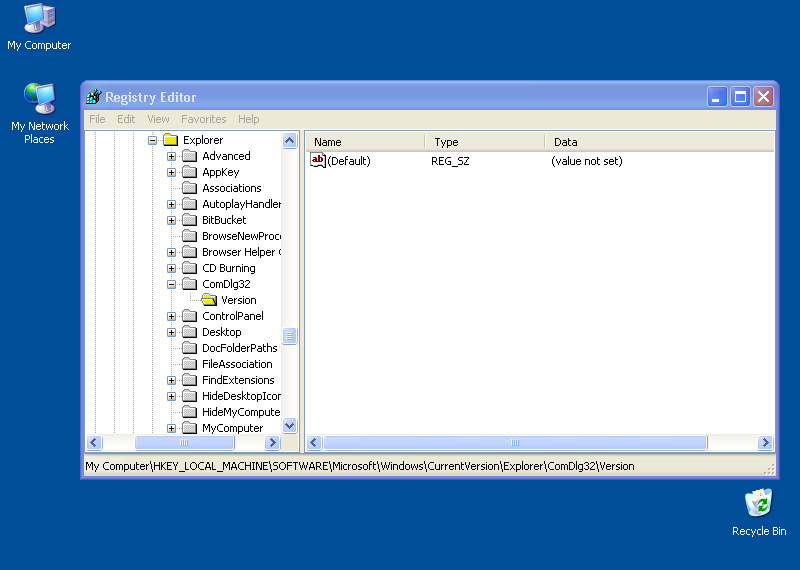Minimize the Registry Editor window
The height and width of the screenshot is (570, 800).
[716, 96]
